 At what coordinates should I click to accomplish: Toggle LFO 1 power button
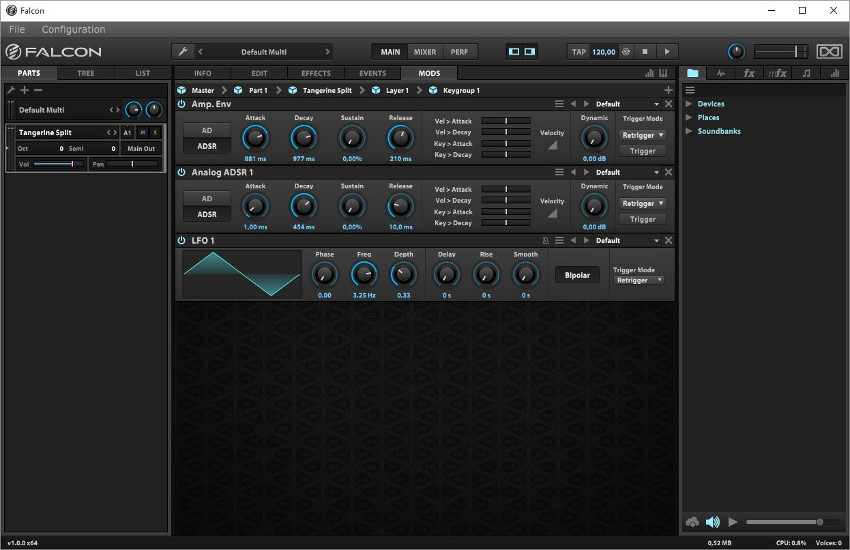point(182,241)
